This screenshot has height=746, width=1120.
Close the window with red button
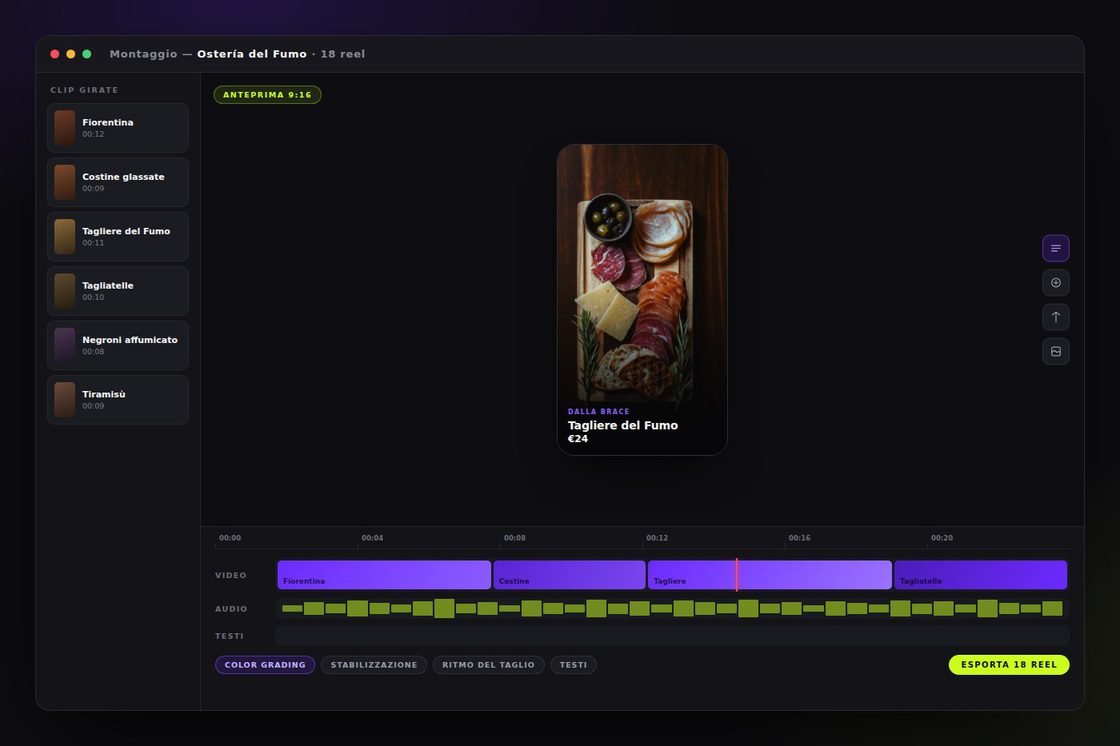[x=55, y=54]
